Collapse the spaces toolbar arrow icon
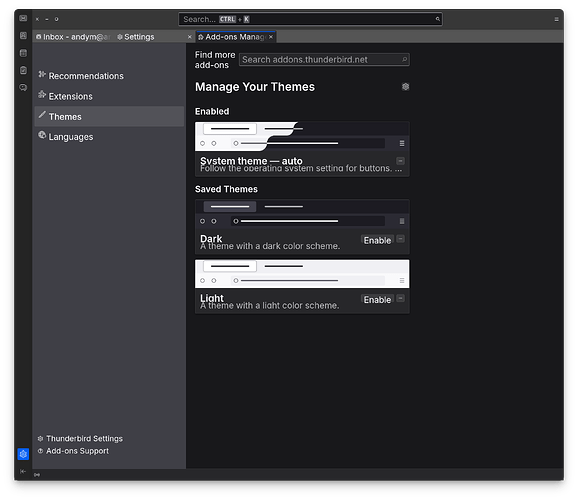The width and height of the screenshot is (577, 500). [x=23, y=471]
